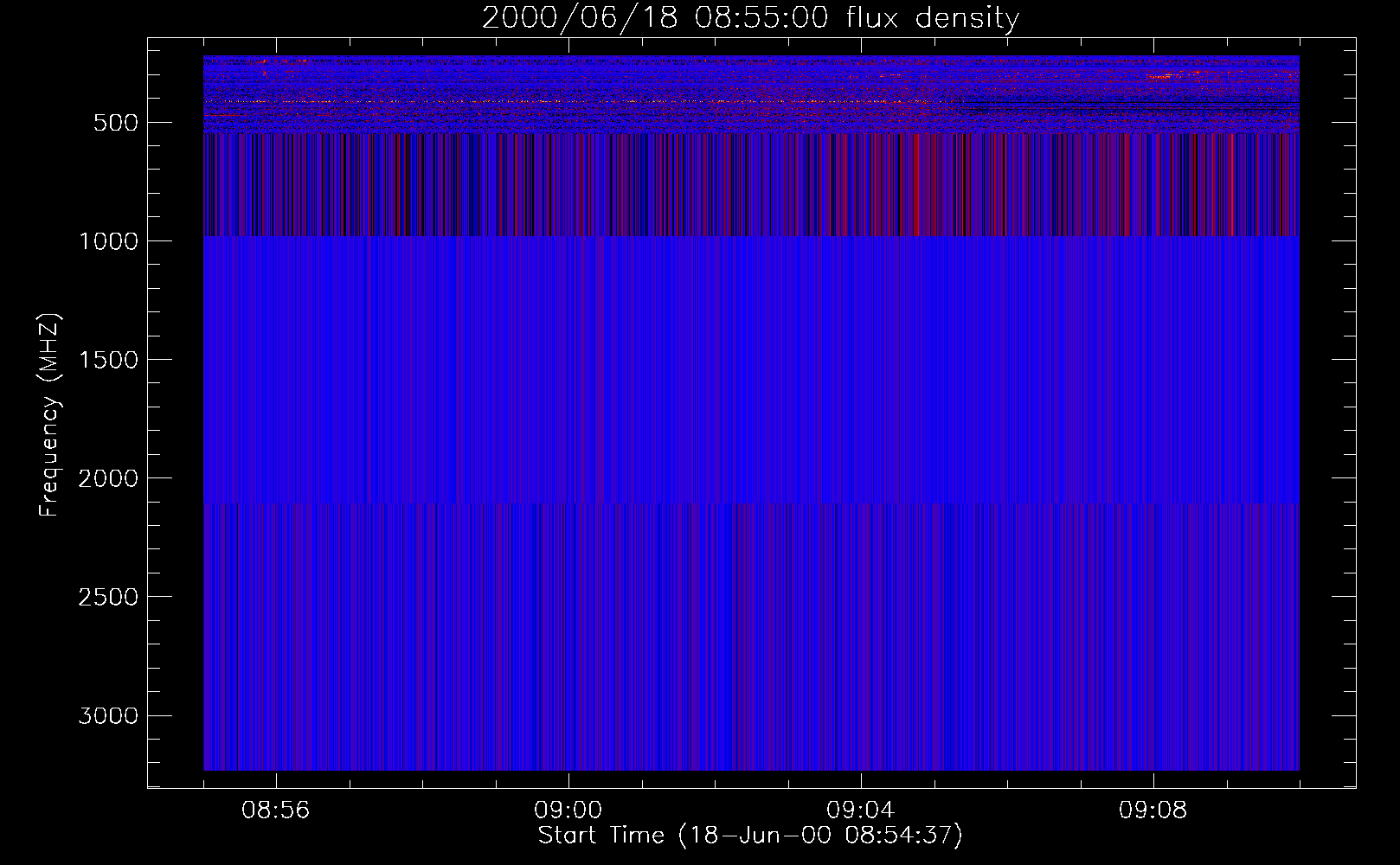
Task: Select the 08:56 time tick label
Action: pyautogui.click(x=275, y=811)
